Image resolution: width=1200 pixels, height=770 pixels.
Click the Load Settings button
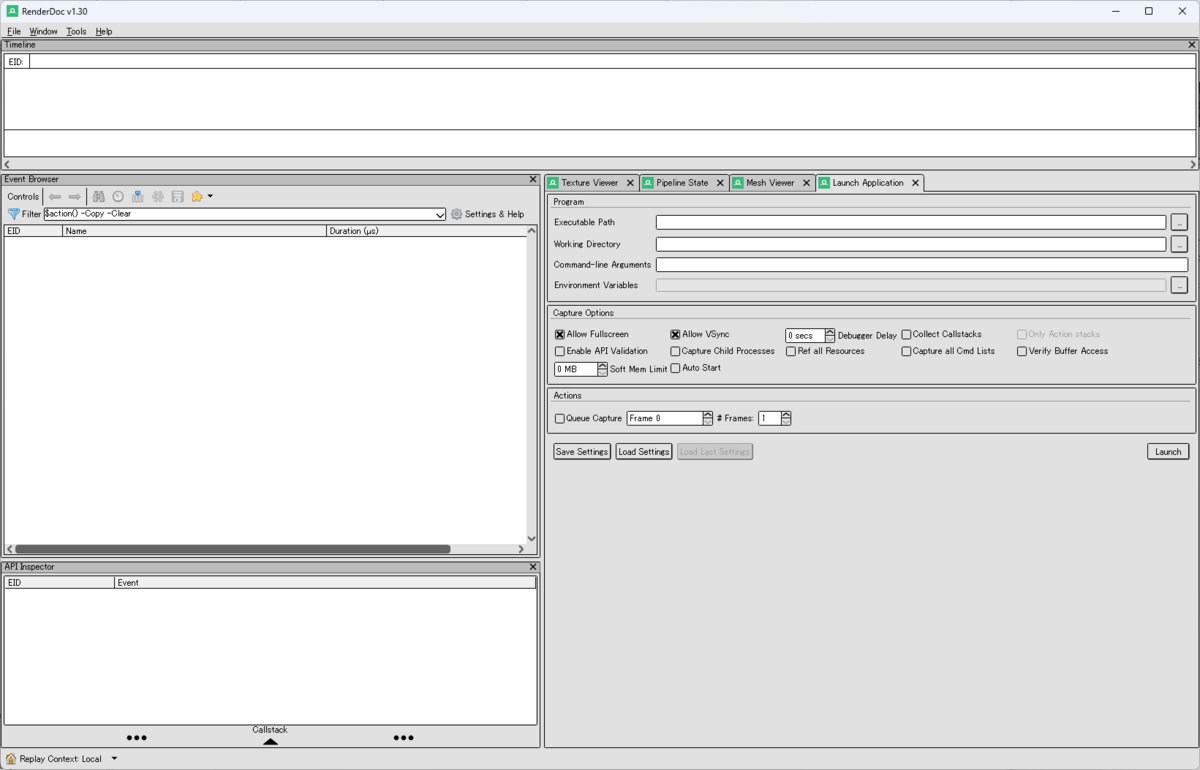pyautogui.click(x=644, y=452)
